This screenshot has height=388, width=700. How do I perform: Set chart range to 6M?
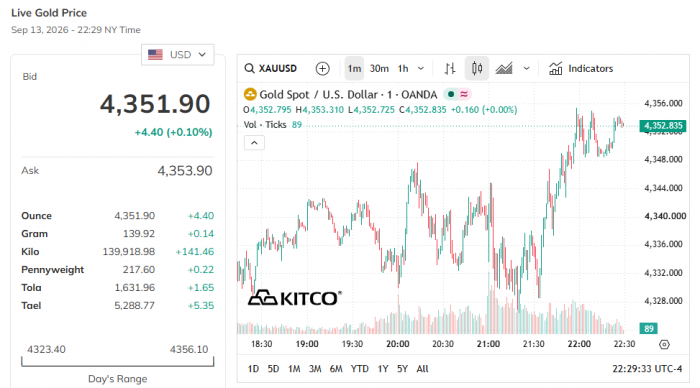point(336,369)
